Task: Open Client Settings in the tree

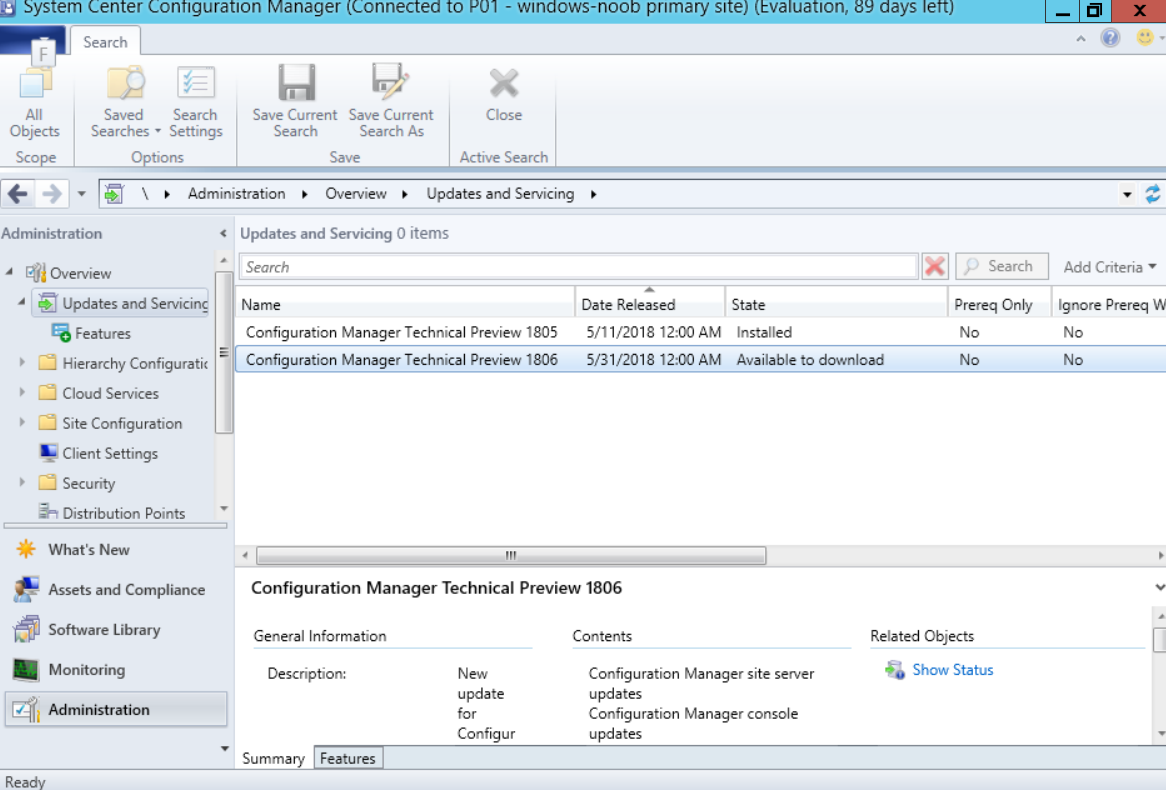Action: click(110, 453)
